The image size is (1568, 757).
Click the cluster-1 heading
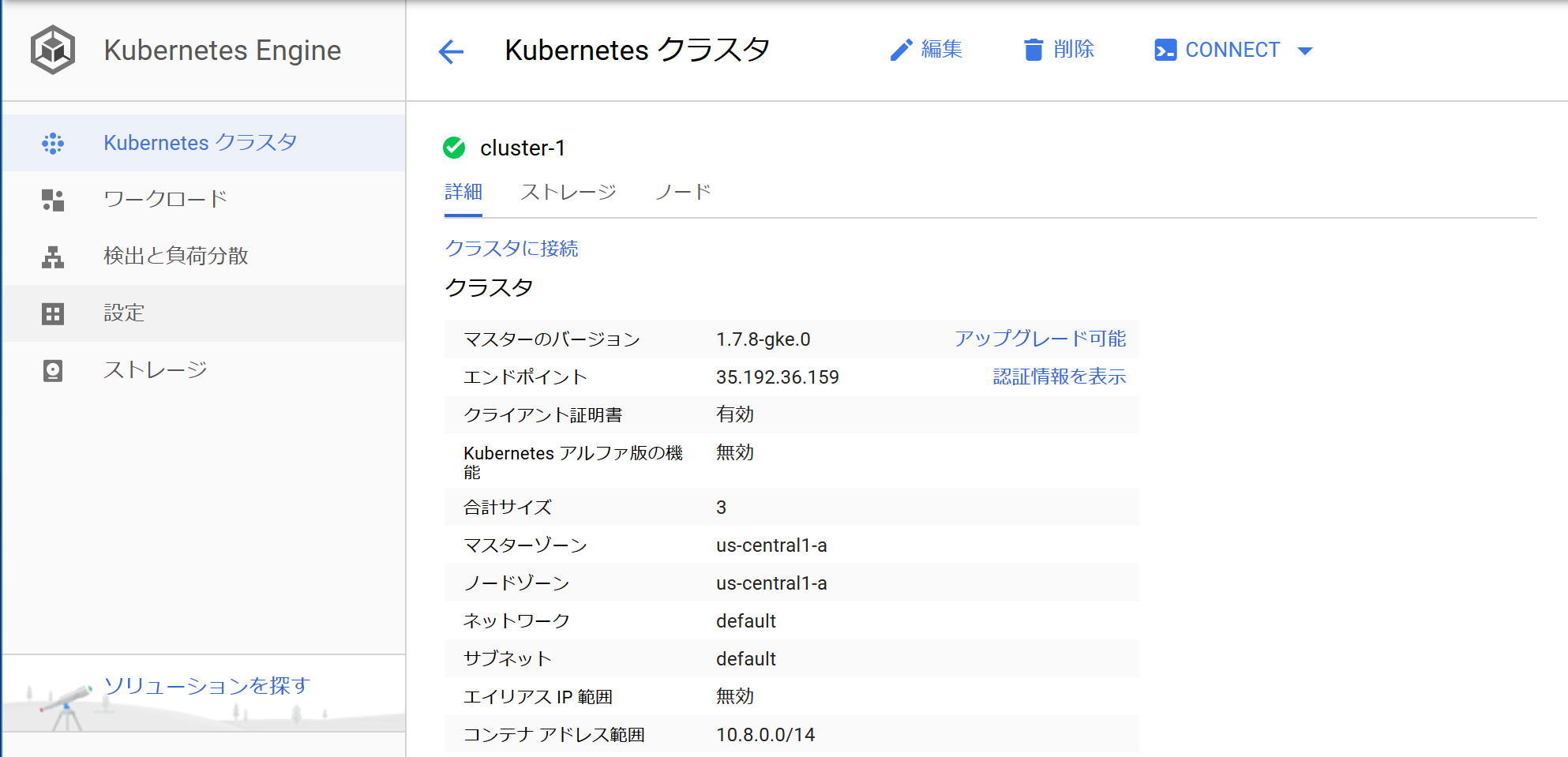[523, 148]
